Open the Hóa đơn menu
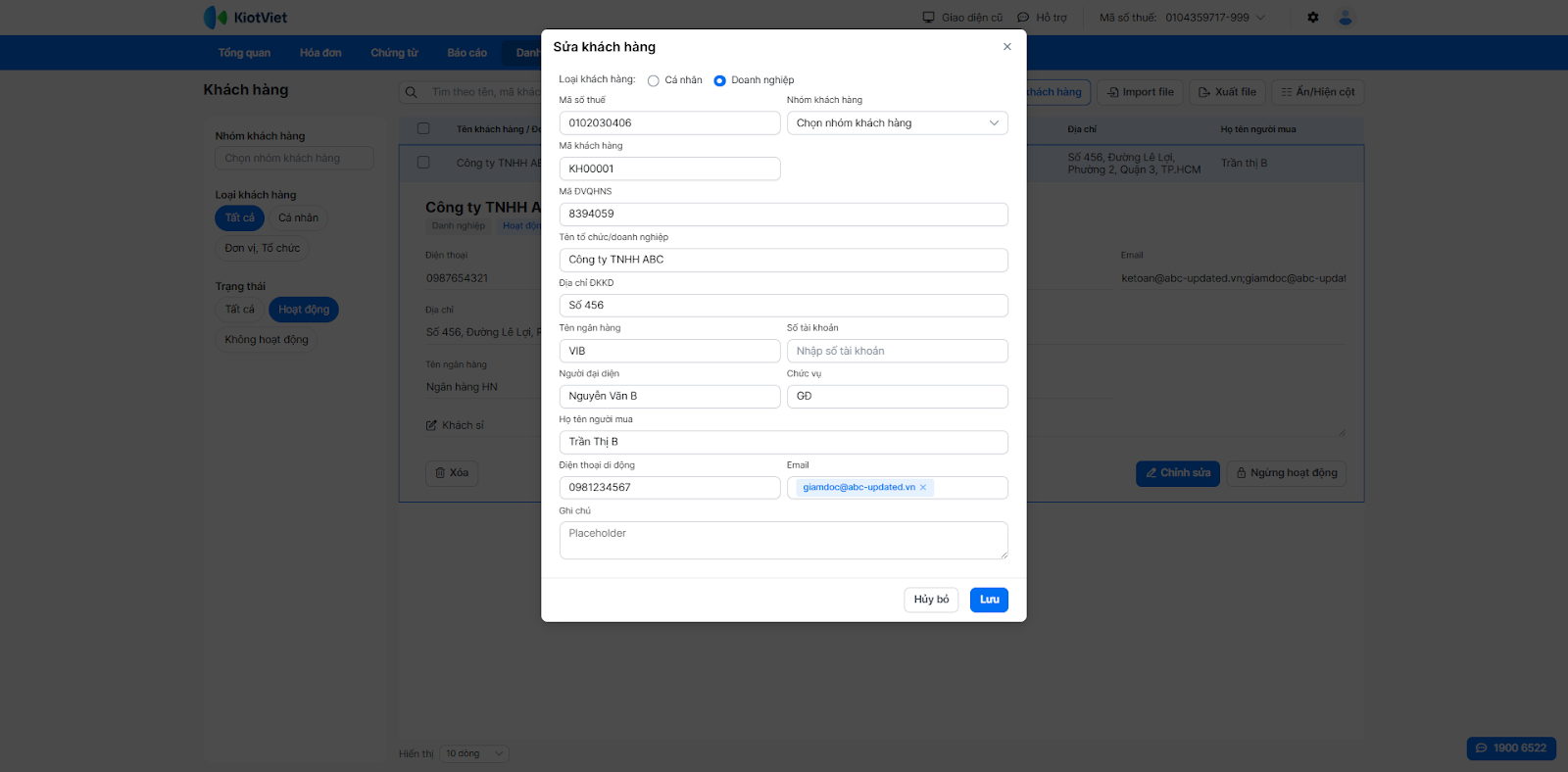Image resolution: width=1568 pixels, height=772 pixels. point(320,53)
